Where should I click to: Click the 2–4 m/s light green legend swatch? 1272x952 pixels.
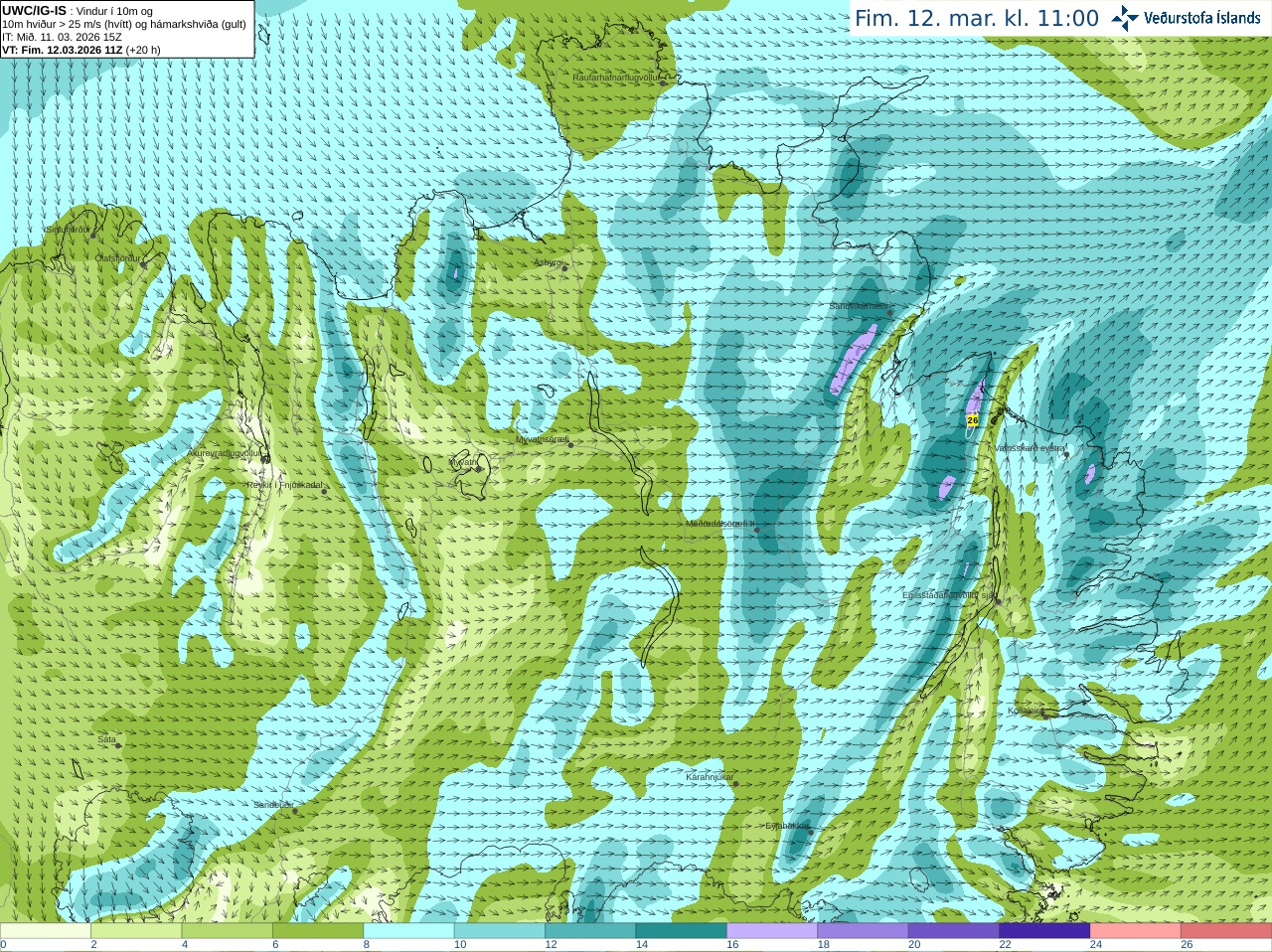[137, 931]
